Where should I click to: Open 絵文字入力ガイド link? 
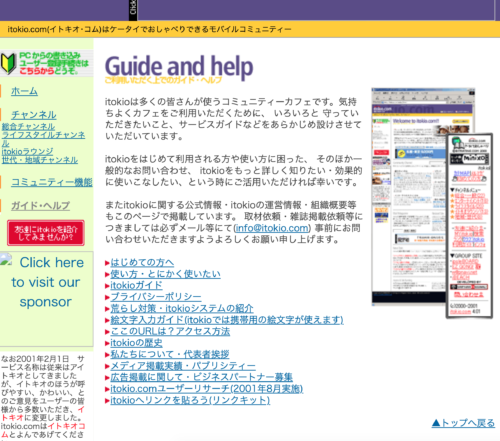(227, 320)
